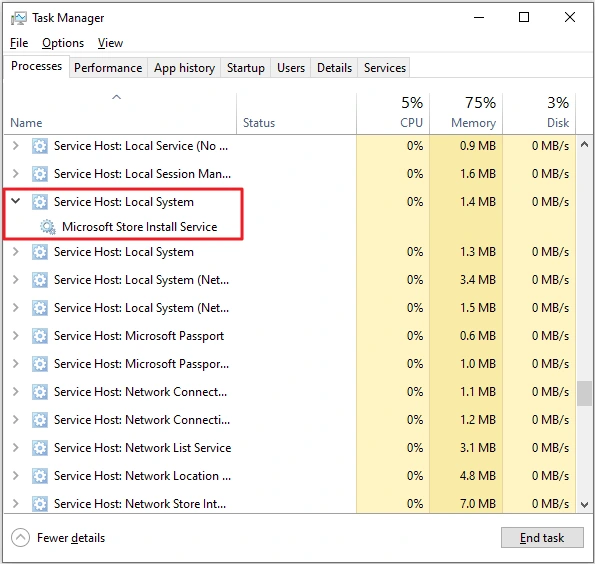Switch to the Performance tab
Screen dimensions: 595x564
click(108, 68)
